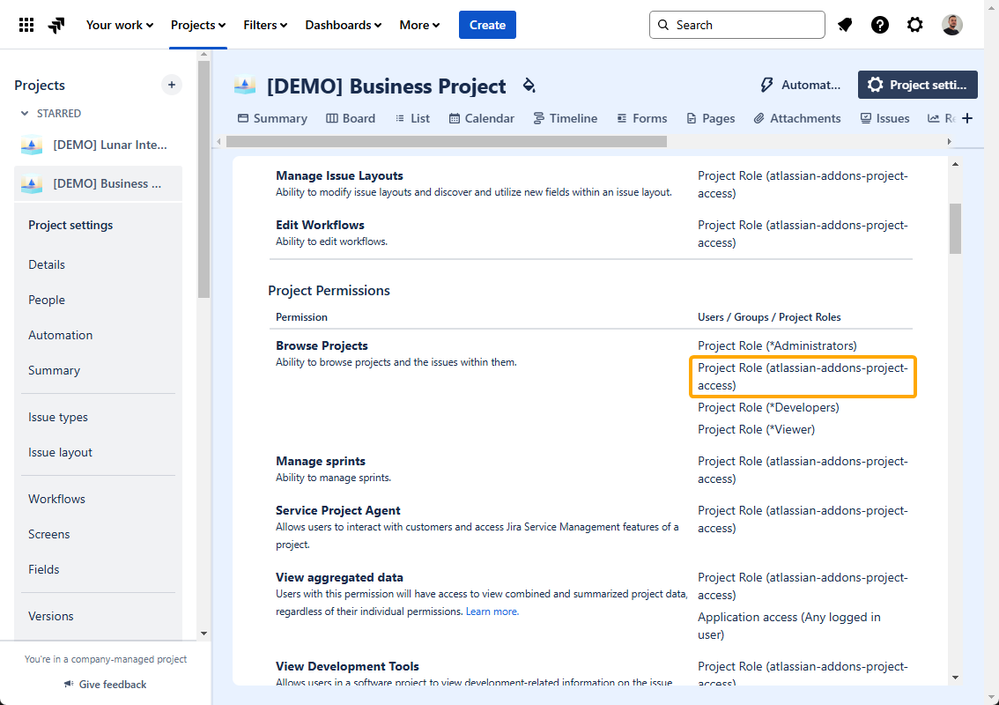Open Versions in the sidebar
999x705 pixels.
51,616
